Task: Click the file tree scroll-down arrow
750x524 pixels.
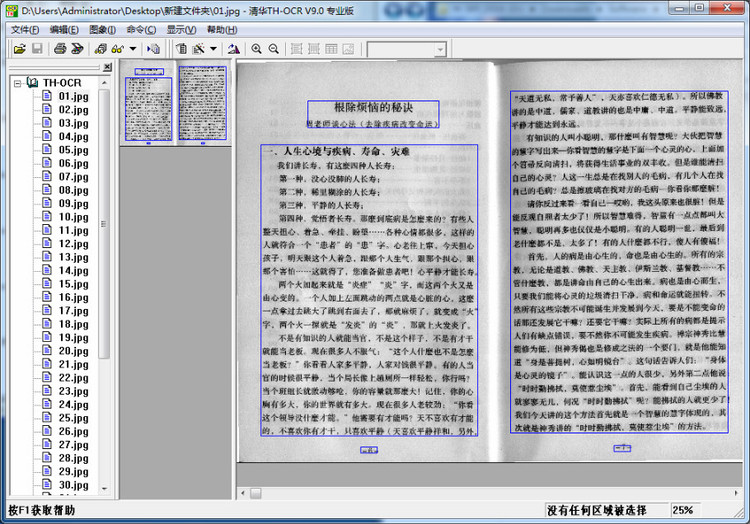Action: pos(104,489)
